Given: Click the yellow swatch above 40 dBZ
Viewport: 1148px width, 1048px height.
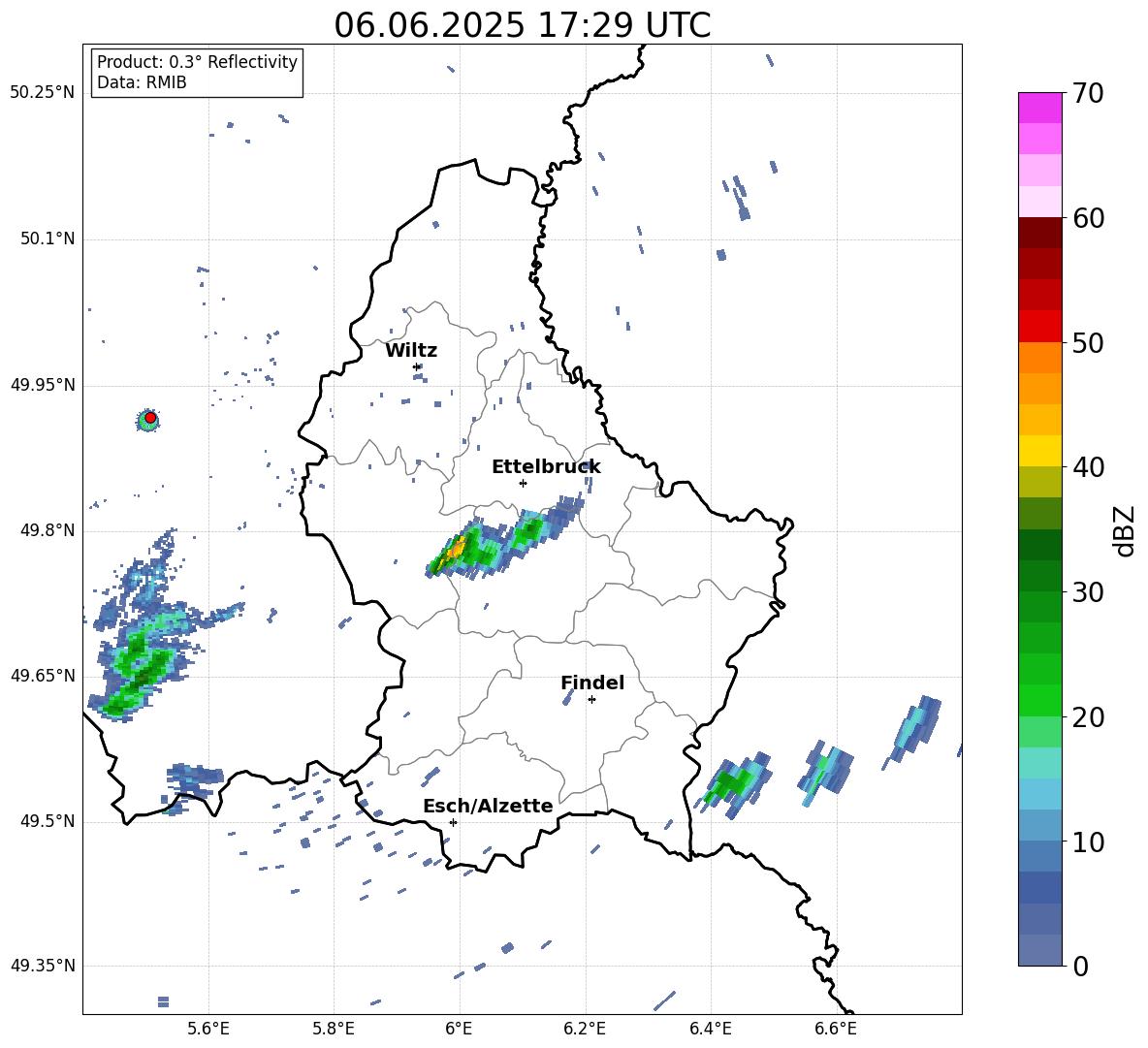Looking at the screenshot, I should pos(1039,451).
